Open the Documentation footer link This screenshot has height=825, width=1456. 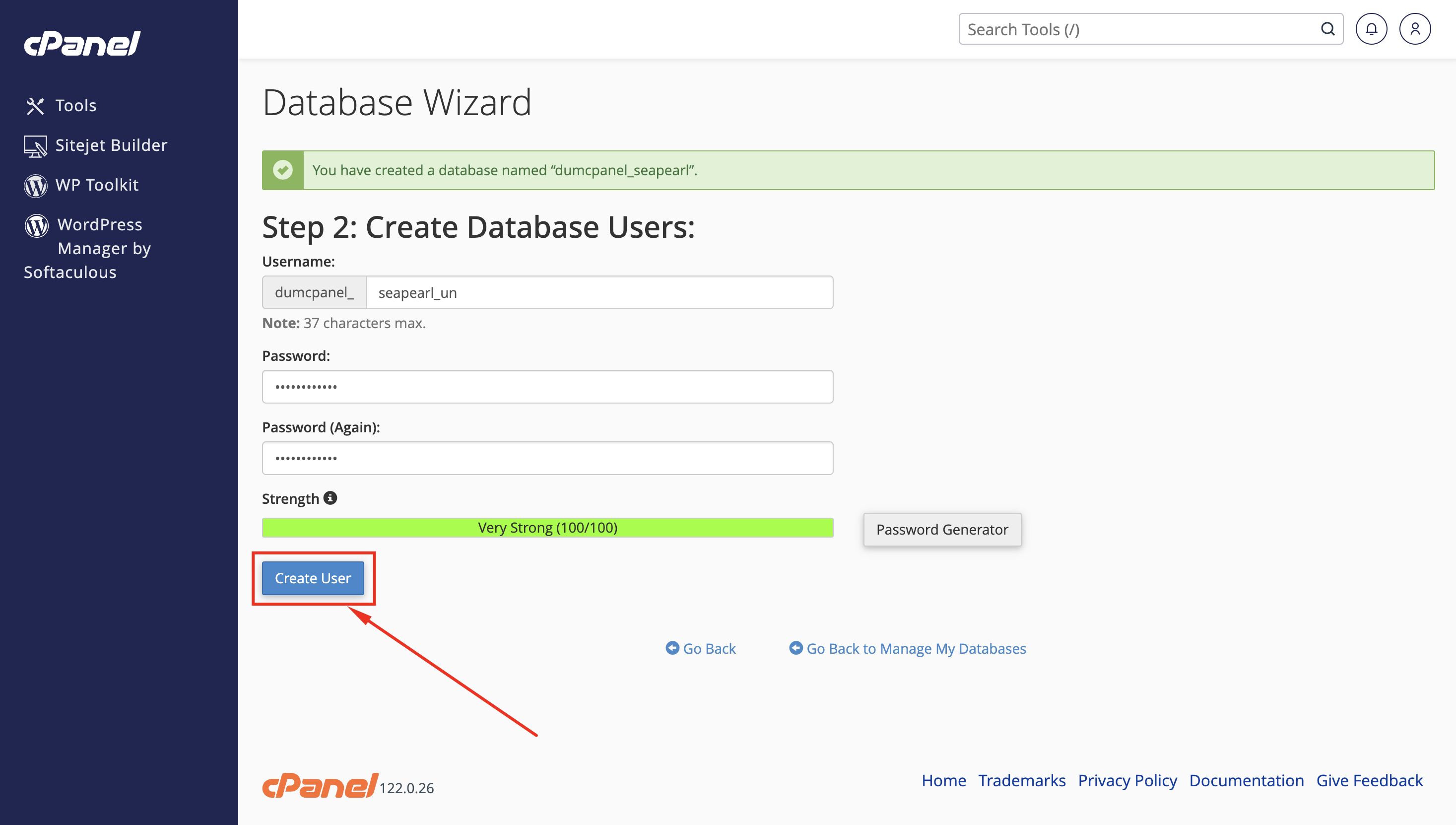(1246, 780)
